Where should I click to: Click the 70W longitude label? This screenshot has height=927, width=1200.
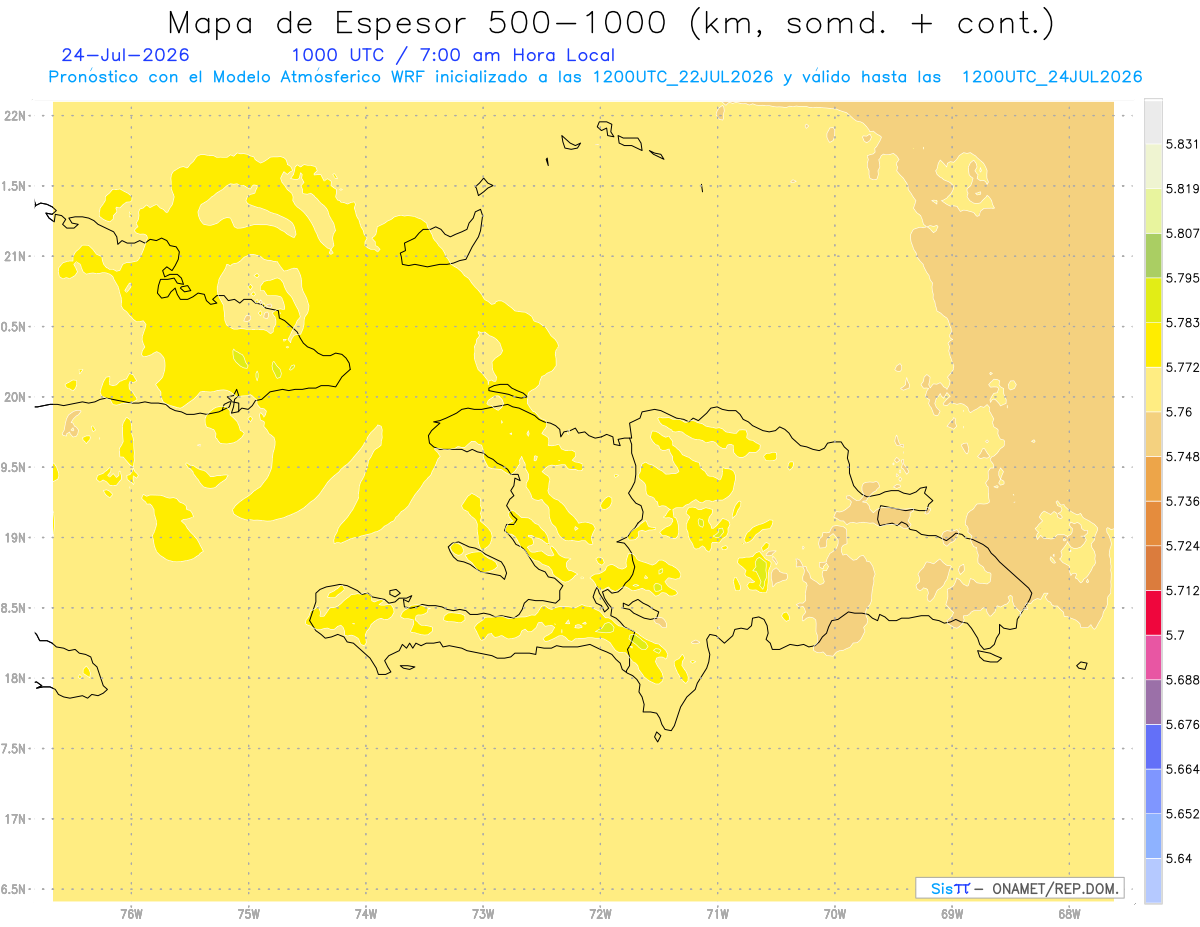point(834,914)
